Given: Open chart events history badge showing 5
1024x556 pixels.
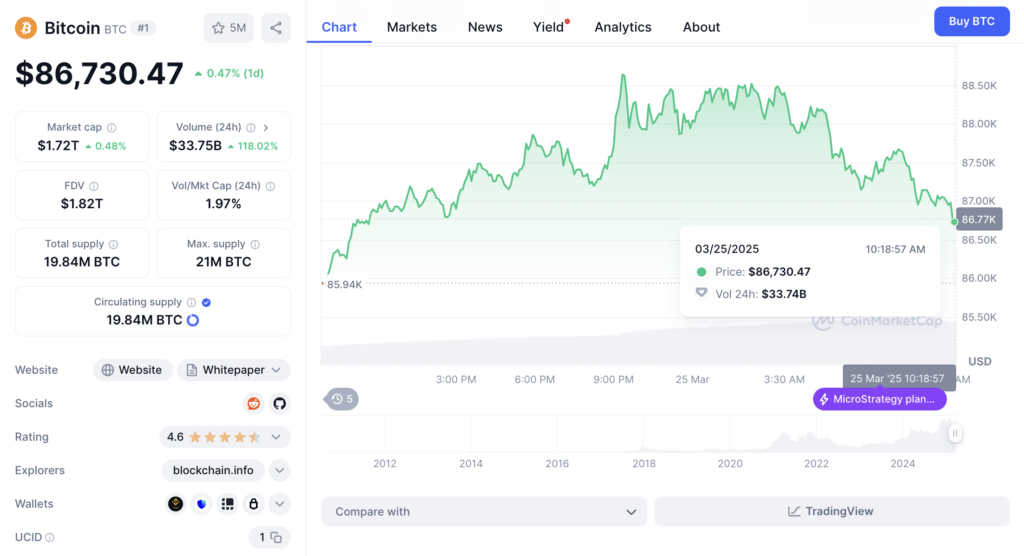Looking at the screenshot, I should (342, 399).
